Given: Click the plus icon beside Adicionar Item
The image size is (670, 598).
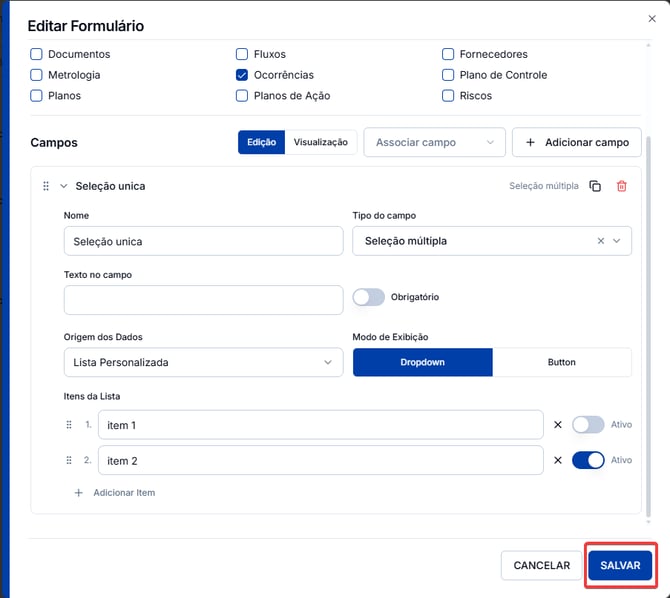Looking at the screenshot, I should pos(79,493).
